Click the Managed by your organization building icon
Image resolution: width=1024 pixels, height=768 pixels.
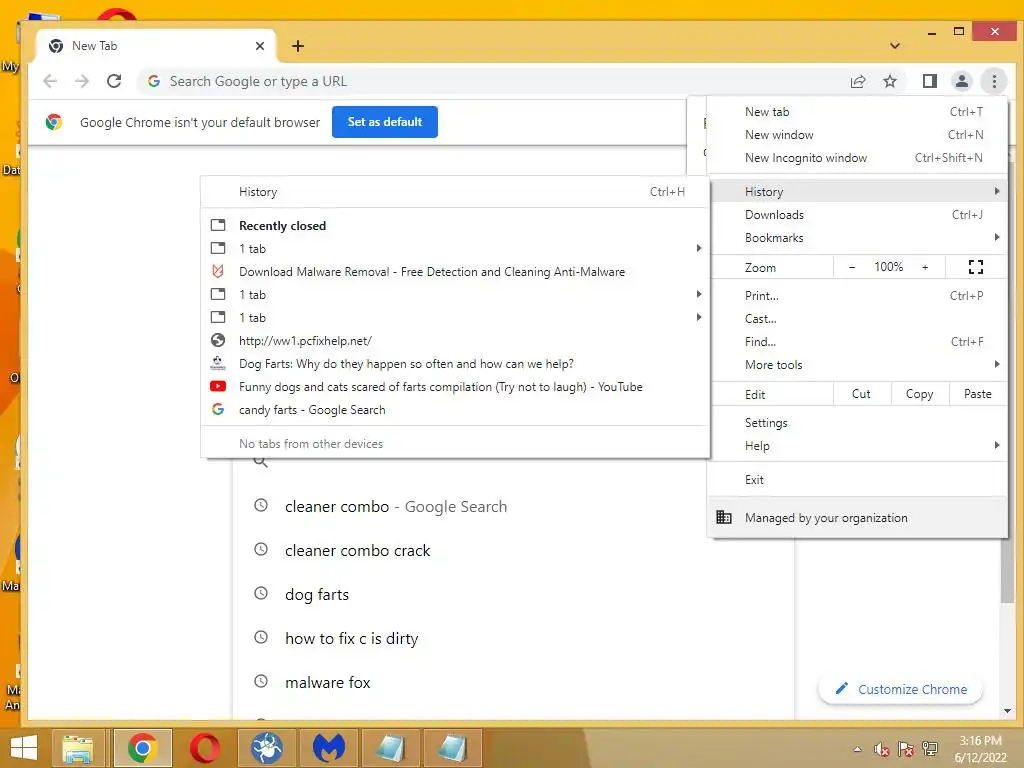click(724, 517)
